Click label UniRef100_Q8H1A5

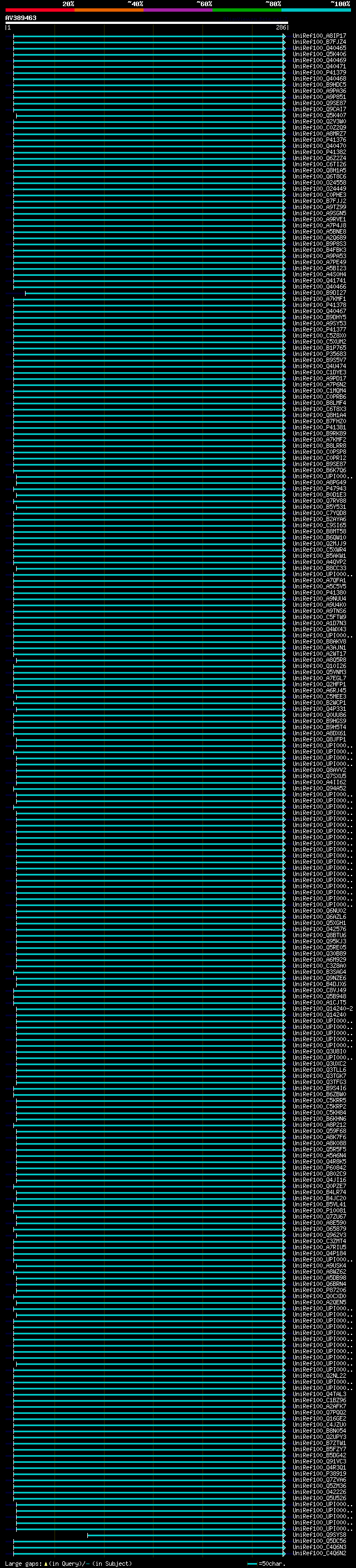tap(319, 170)
